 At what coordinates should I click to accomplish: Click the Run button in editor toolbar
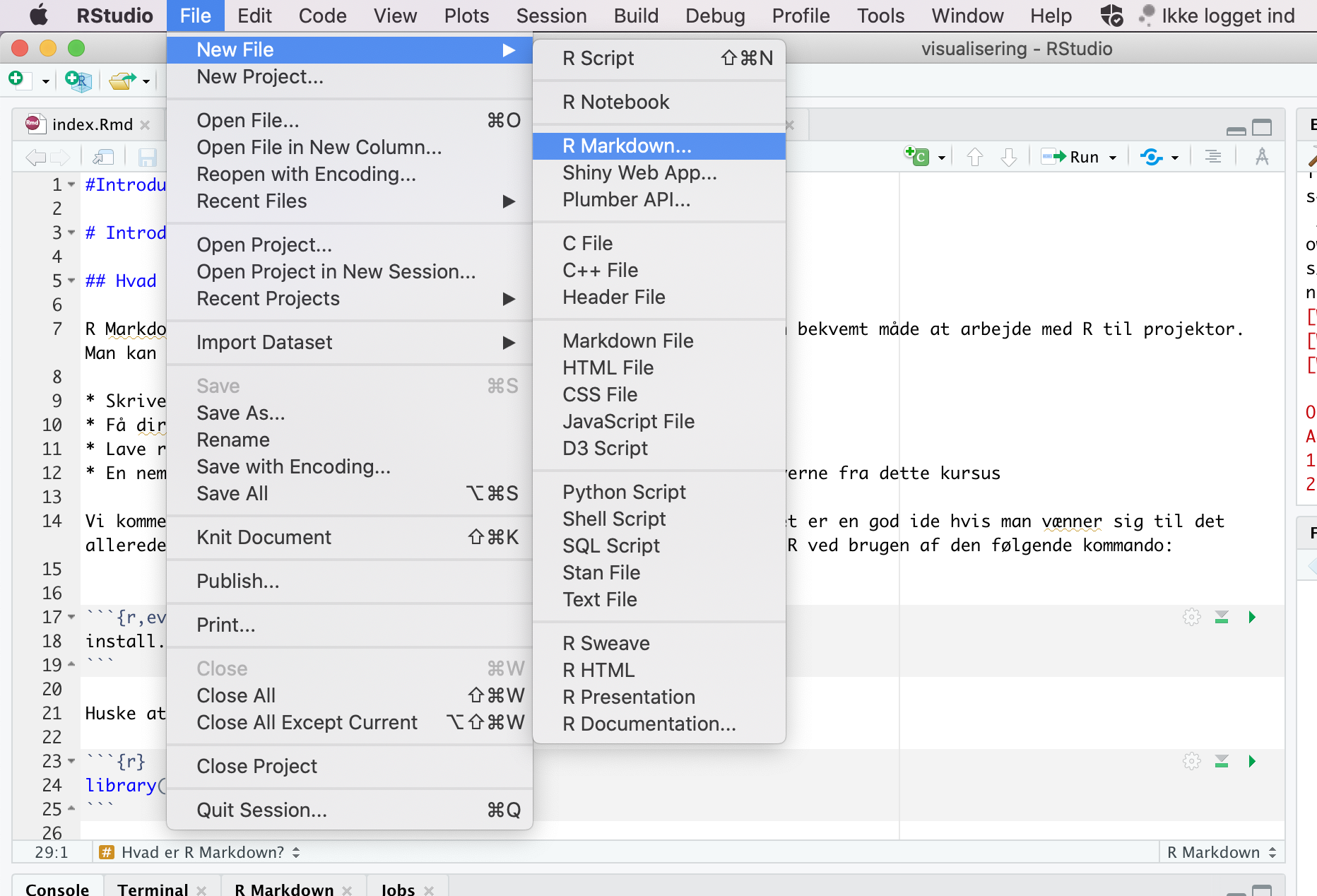tap(1071, 157)
